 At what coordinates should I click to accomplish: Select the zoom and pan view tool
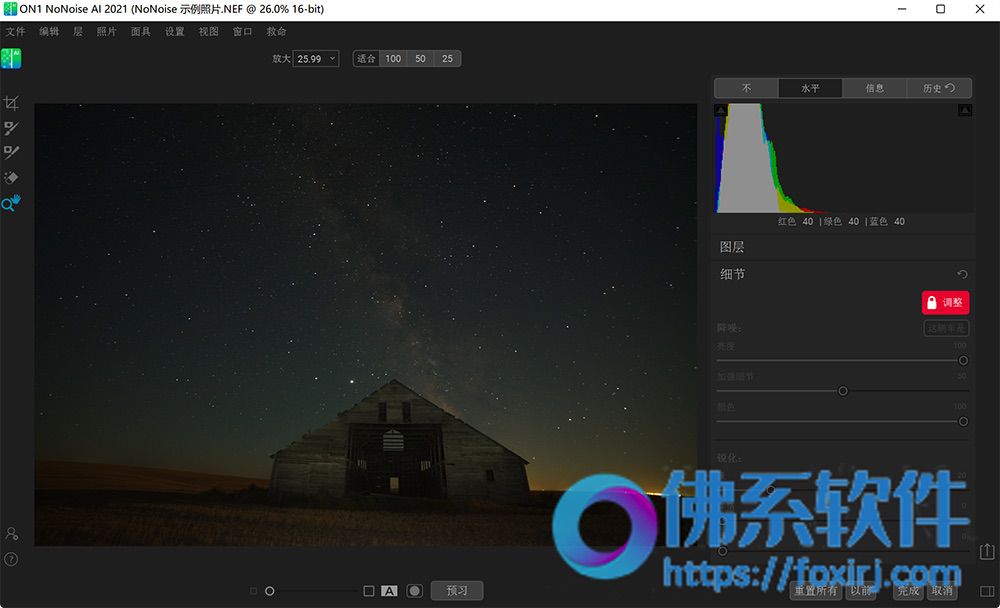coord(11,203)
